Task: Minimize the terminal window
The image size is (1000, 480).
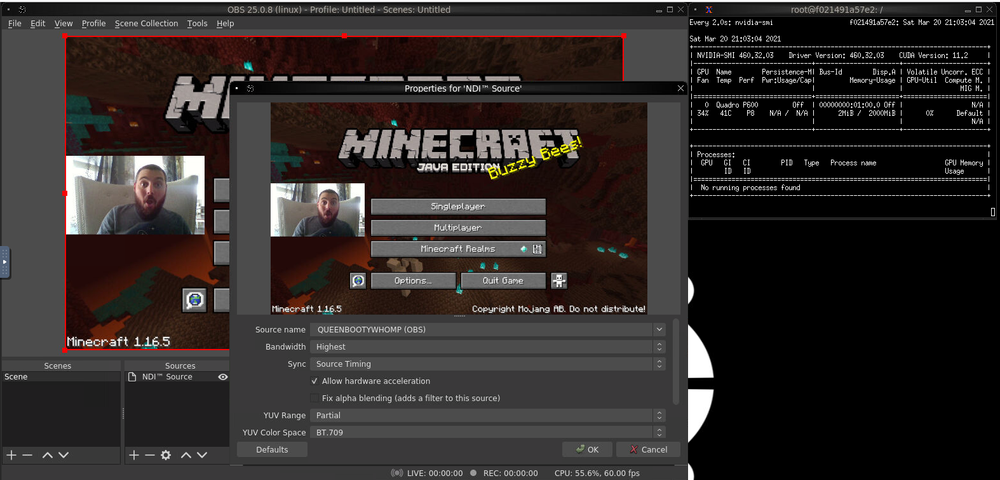Action: point(968,10)
